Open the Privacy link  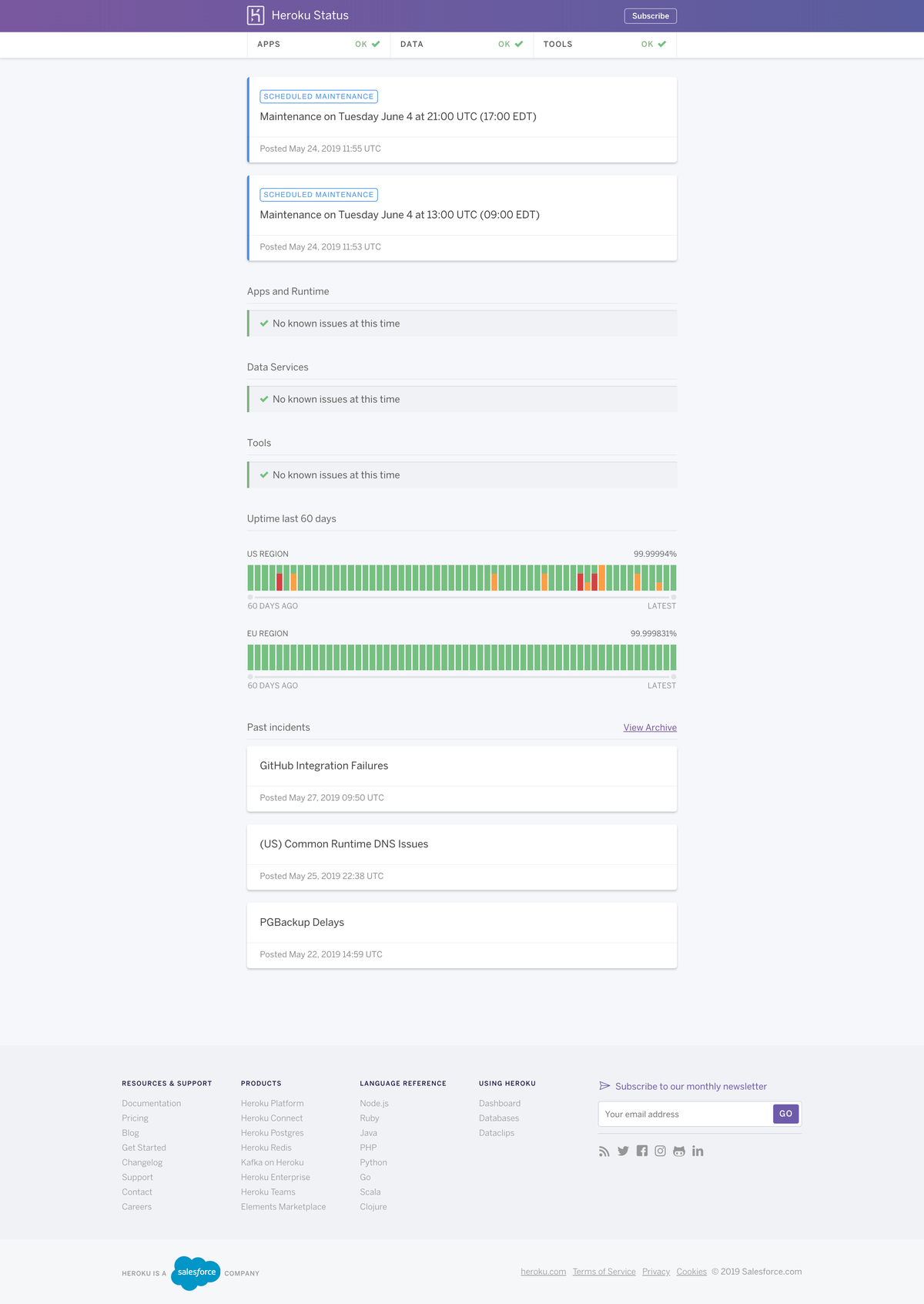tap(656, 1272)
